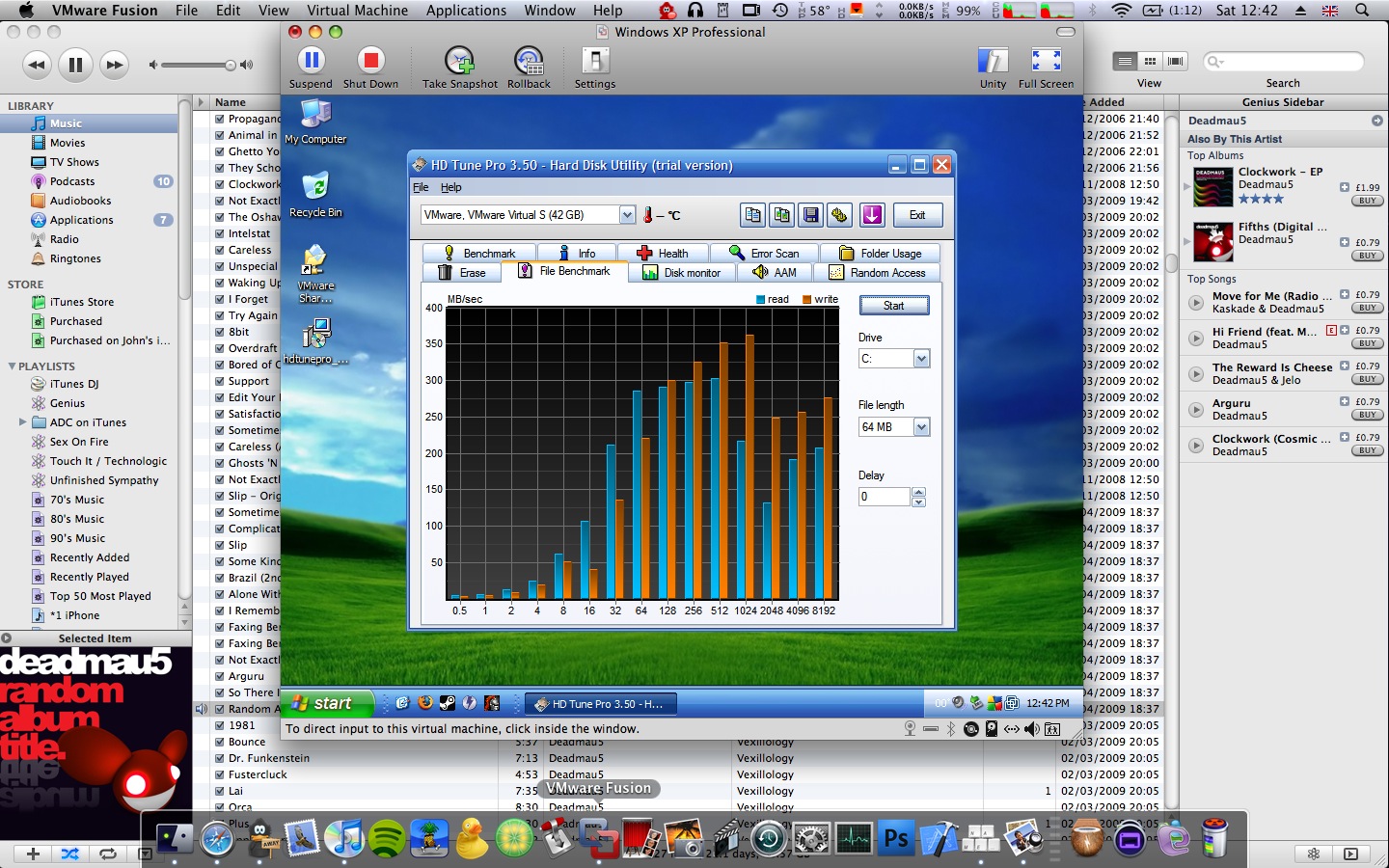Switch to the Benchmark tab
The image size is (1389, 868).
pos(477,253)
